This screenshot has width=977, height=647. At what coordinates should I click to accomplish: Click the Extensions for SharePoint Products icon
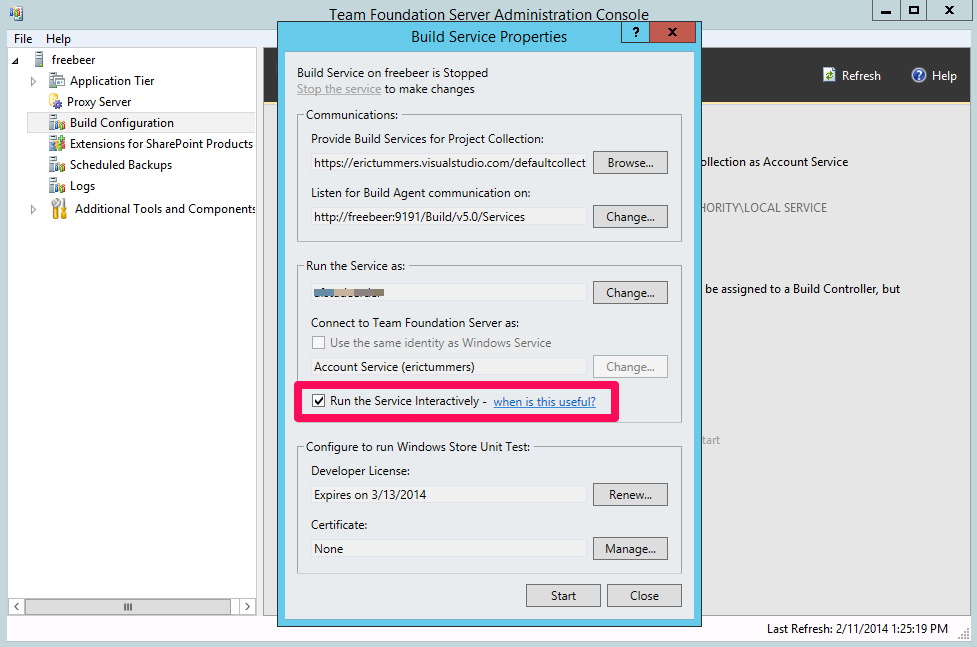click(57, 144)
